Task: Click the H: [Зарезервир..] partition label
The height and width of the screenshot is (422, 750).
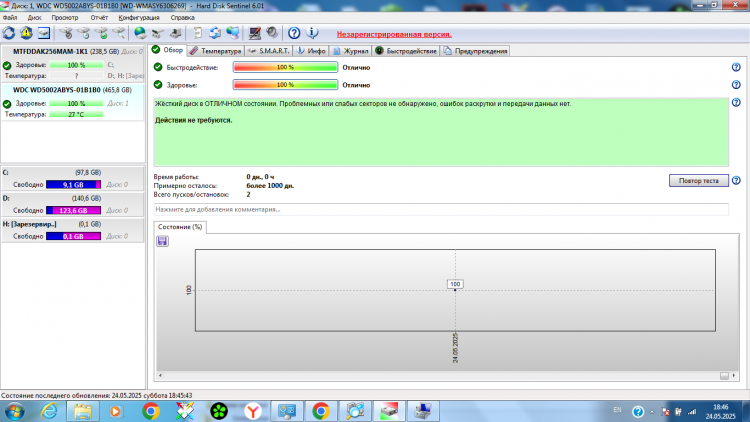Action: point(30,224)
